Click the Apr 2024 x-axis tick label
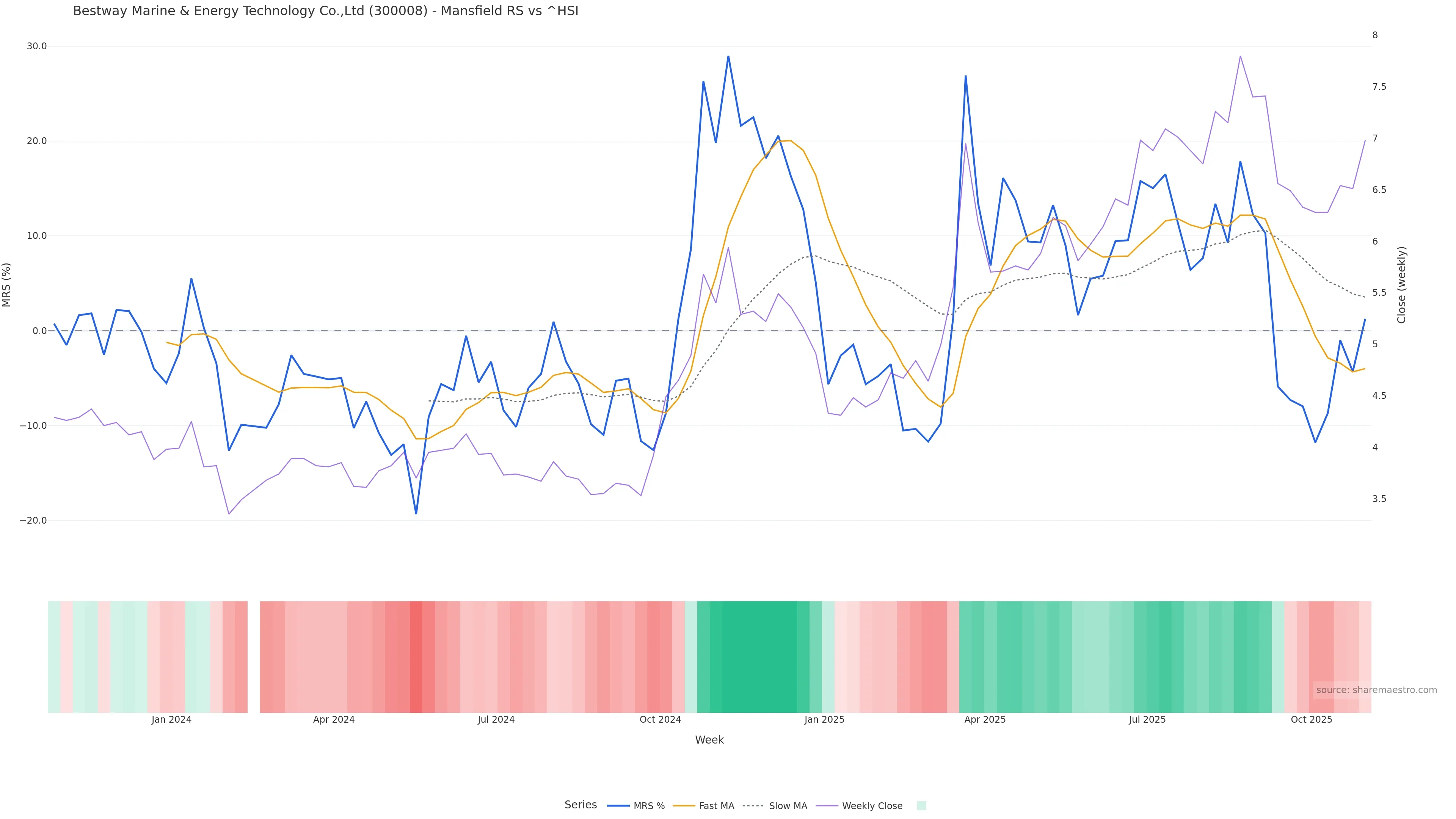The image size is (1456, 819). click(334, 720)
